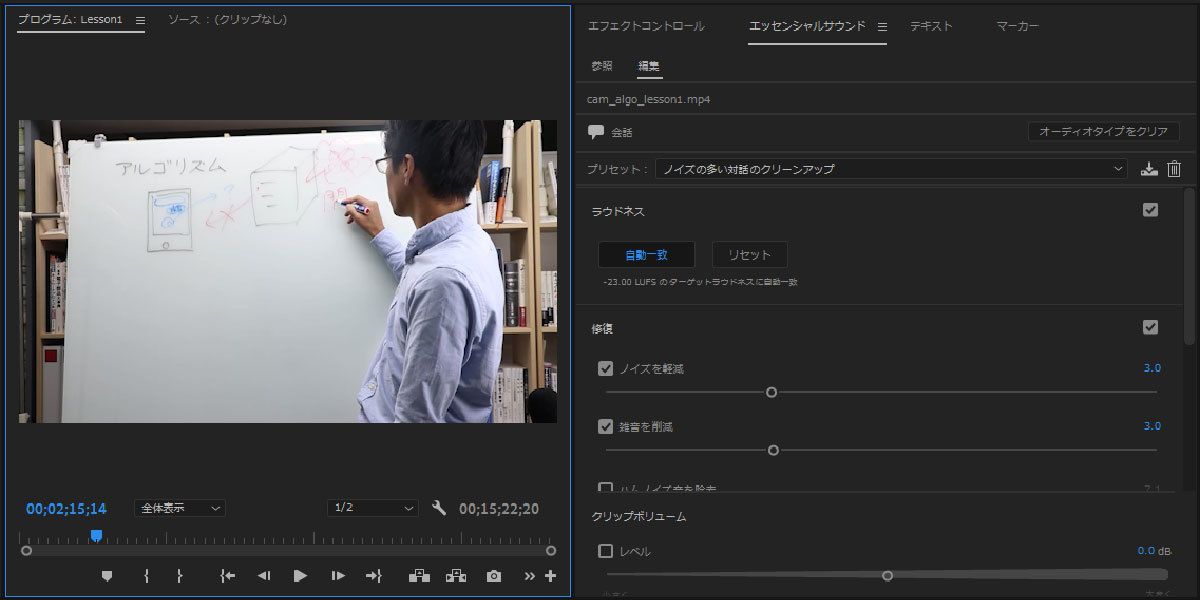1200x600 pixels.
Task: Click the left zoom scroll bar handle
Action: point(26,551)
